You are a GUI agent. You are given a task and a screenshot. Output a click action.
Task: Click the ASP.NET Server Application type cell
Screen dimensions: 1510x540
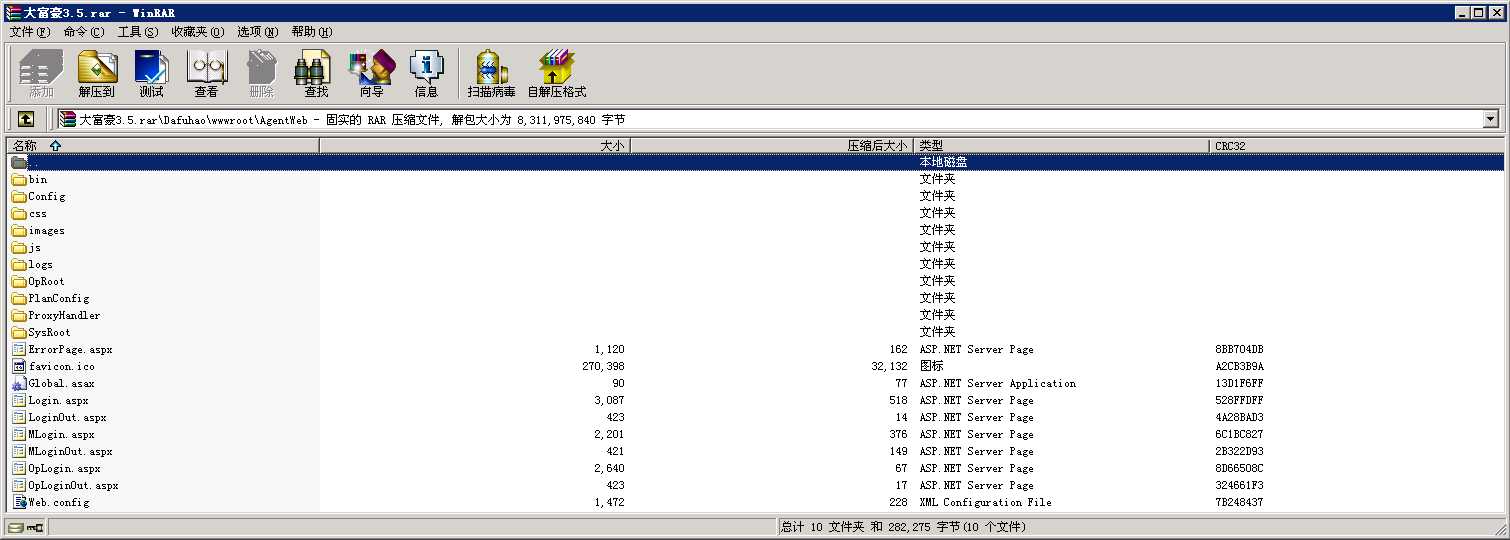pyautogui.click(x=998, y=384)
